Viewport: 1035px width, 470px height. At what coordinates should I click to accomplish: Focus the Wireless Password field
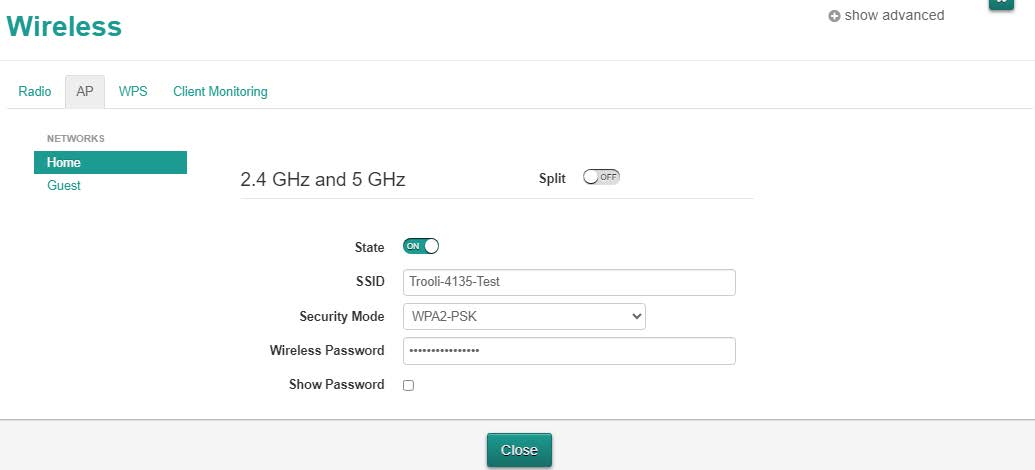point(568,351)
